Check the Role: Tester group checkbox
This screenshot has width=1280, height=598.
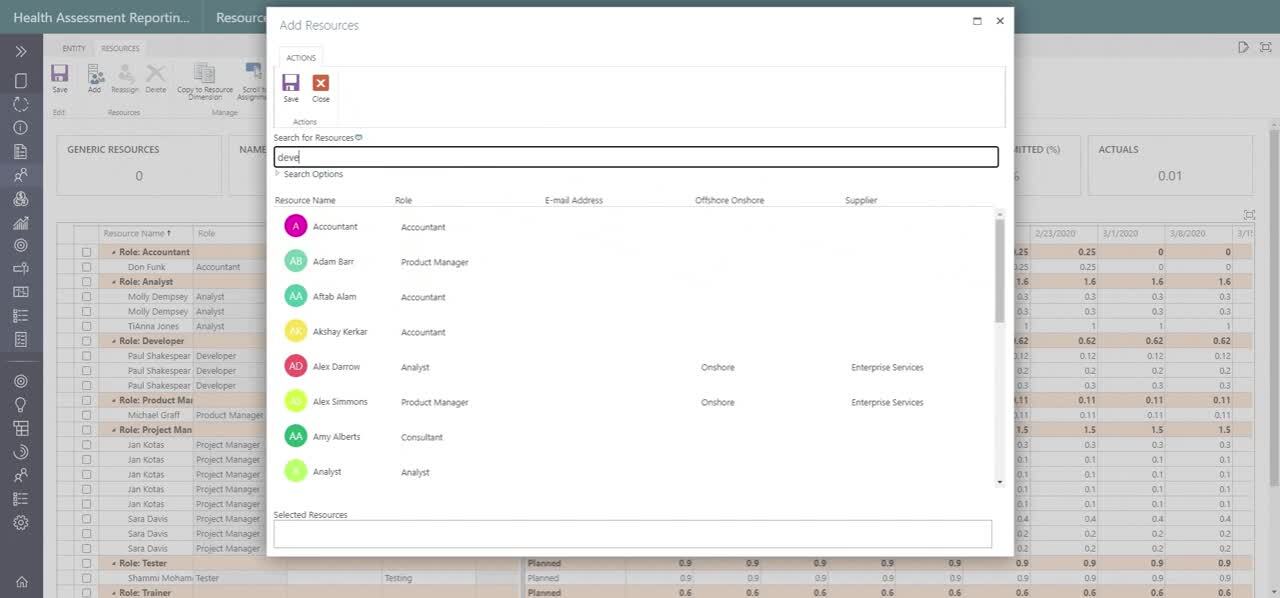coord(87,563)
